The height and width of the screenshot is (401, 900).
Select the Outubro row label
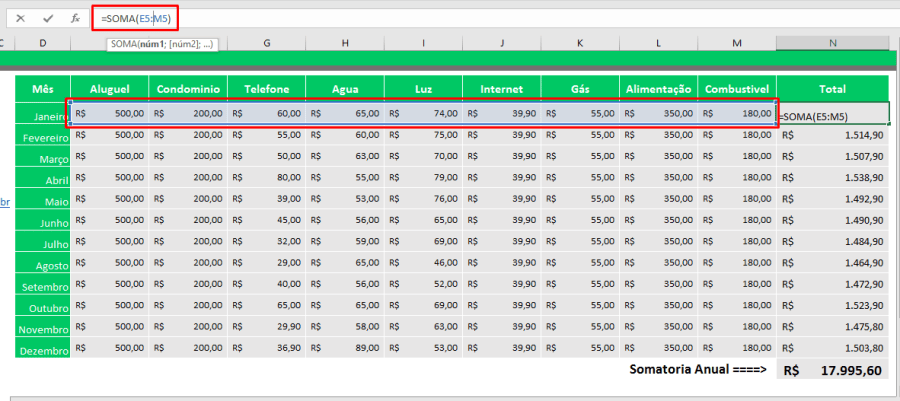point(42,305)
